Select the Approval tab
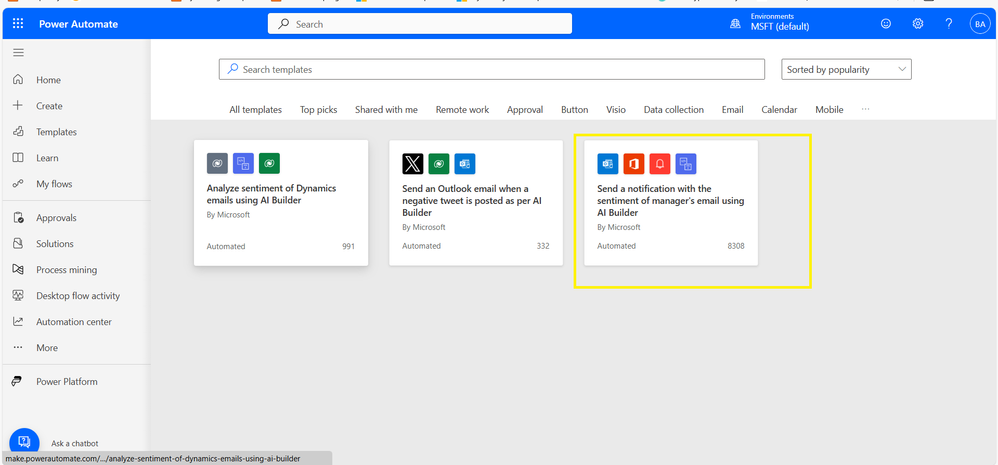 [x=525, y=109]
